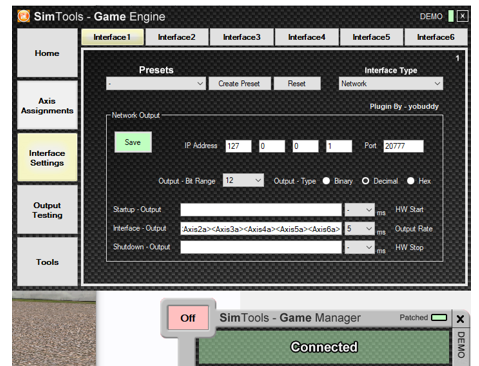
Task: Open the Interface Type dropdown
Action: point(391,83)
